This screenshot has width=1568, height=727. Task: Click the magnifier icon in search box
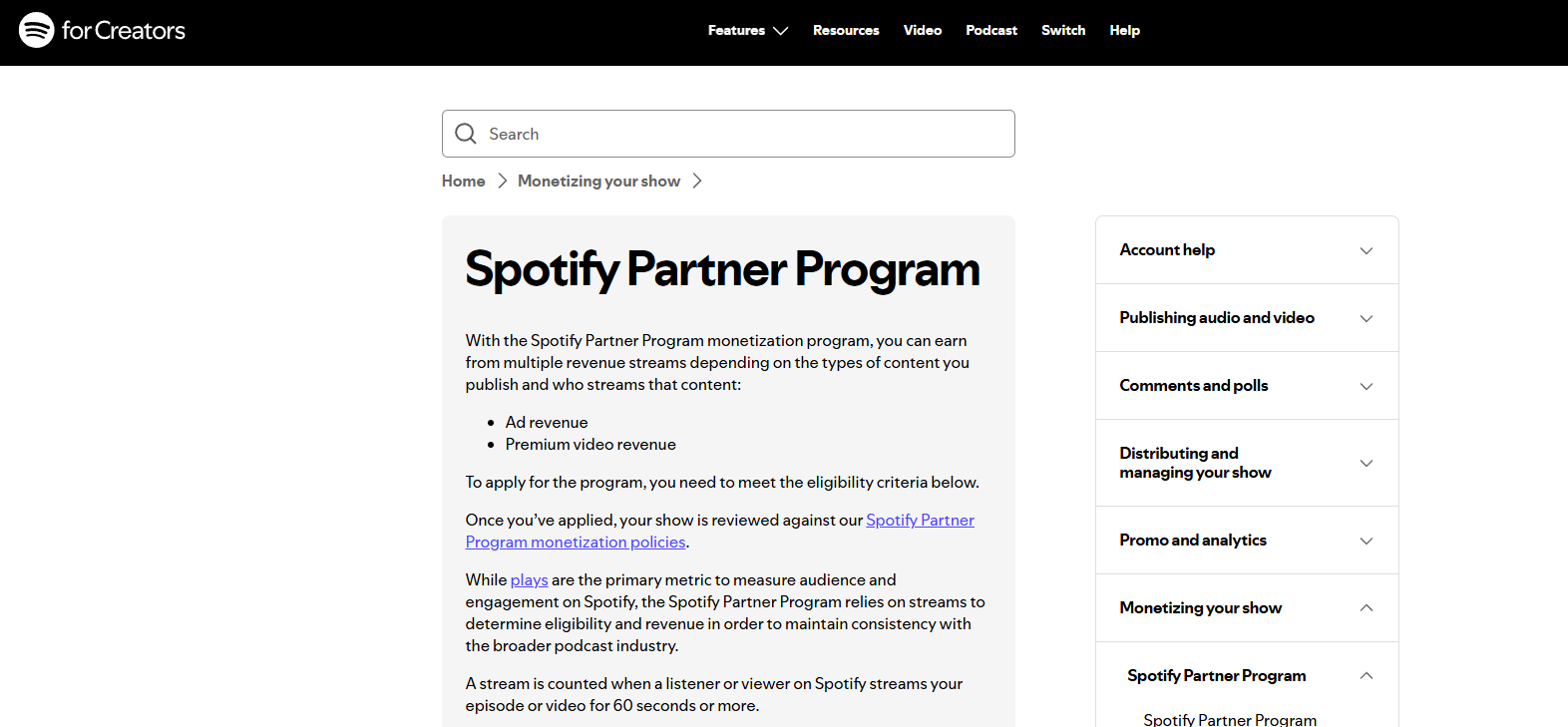[466, 134]
